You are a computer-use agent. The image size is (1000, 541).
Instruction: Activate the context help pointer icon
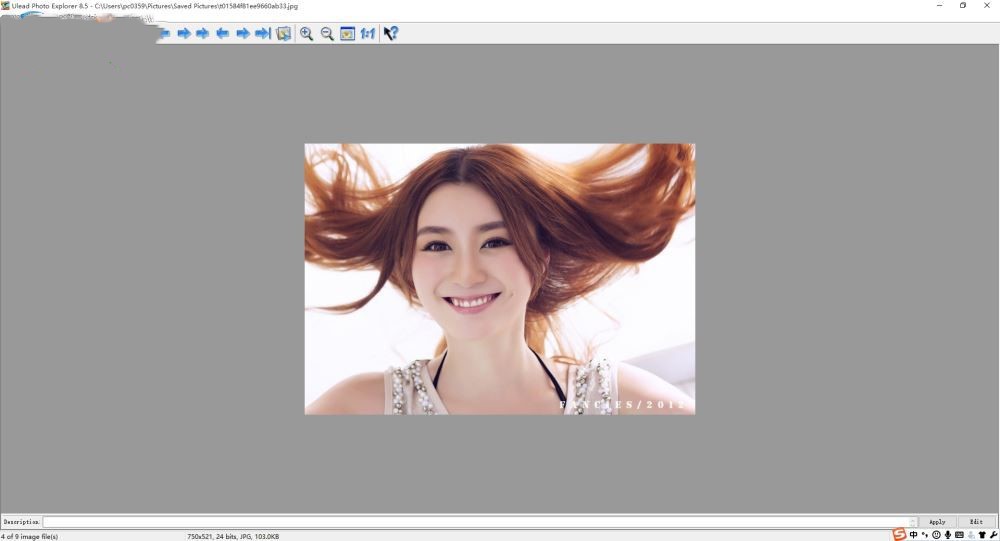[391, 33]
